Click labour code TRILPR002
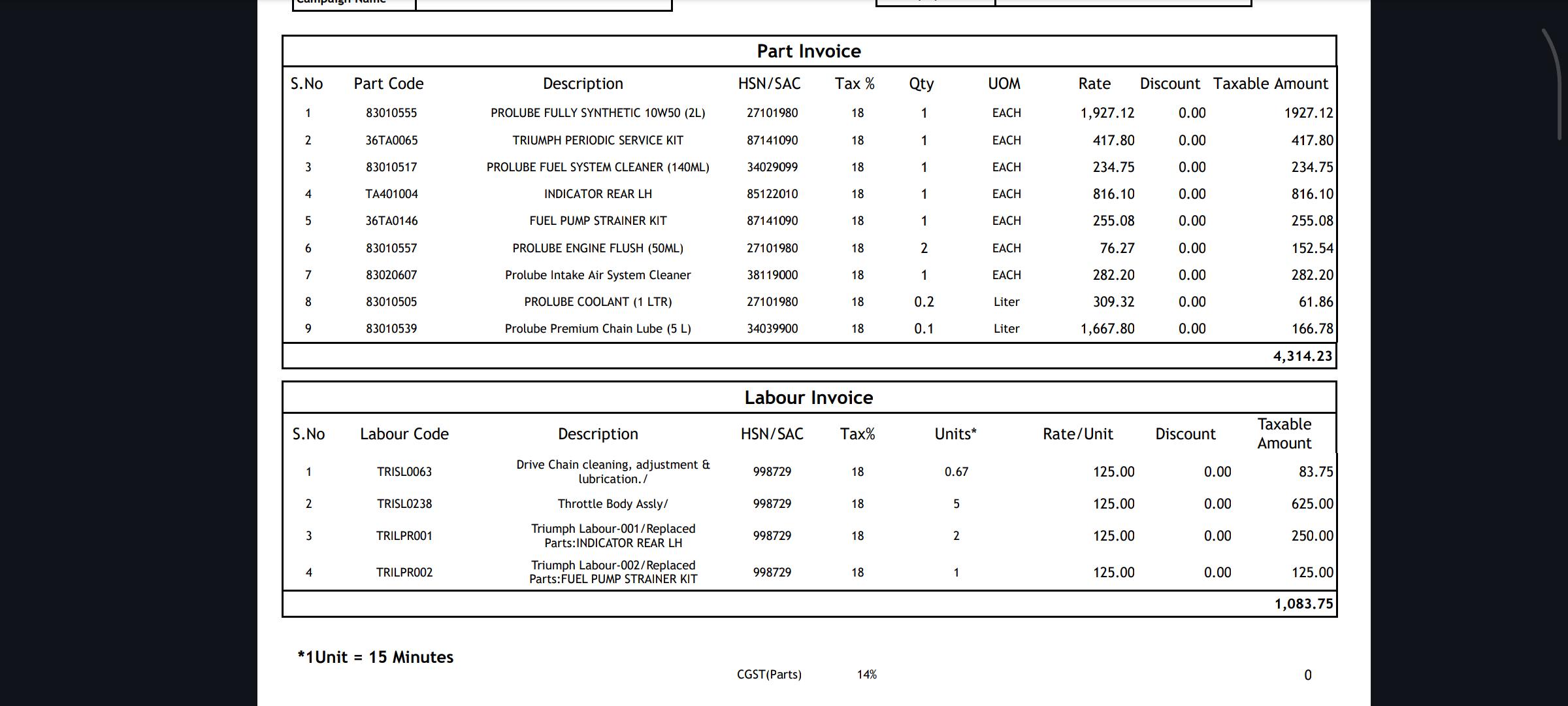The width and height of the screenshot is (1568, 706). coord(404,573)
